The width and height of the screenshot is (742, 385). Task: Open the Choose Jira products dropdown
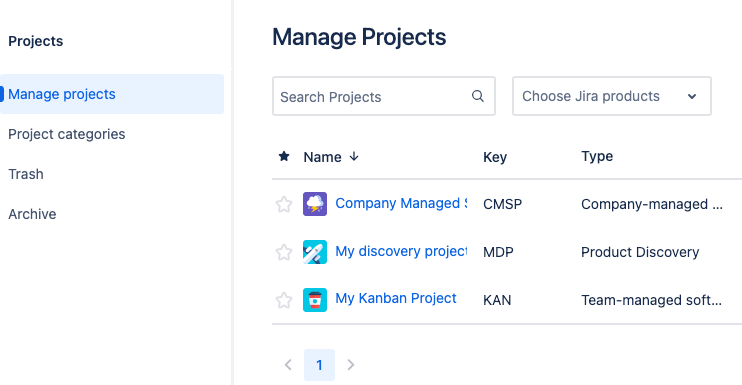point(612,96)
